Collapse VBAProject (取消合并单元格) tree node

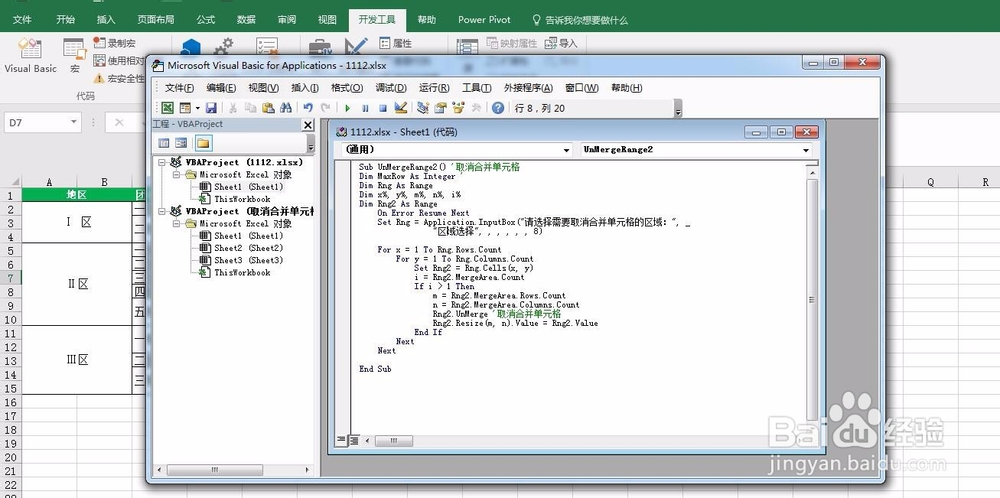[x=162, y=211]
